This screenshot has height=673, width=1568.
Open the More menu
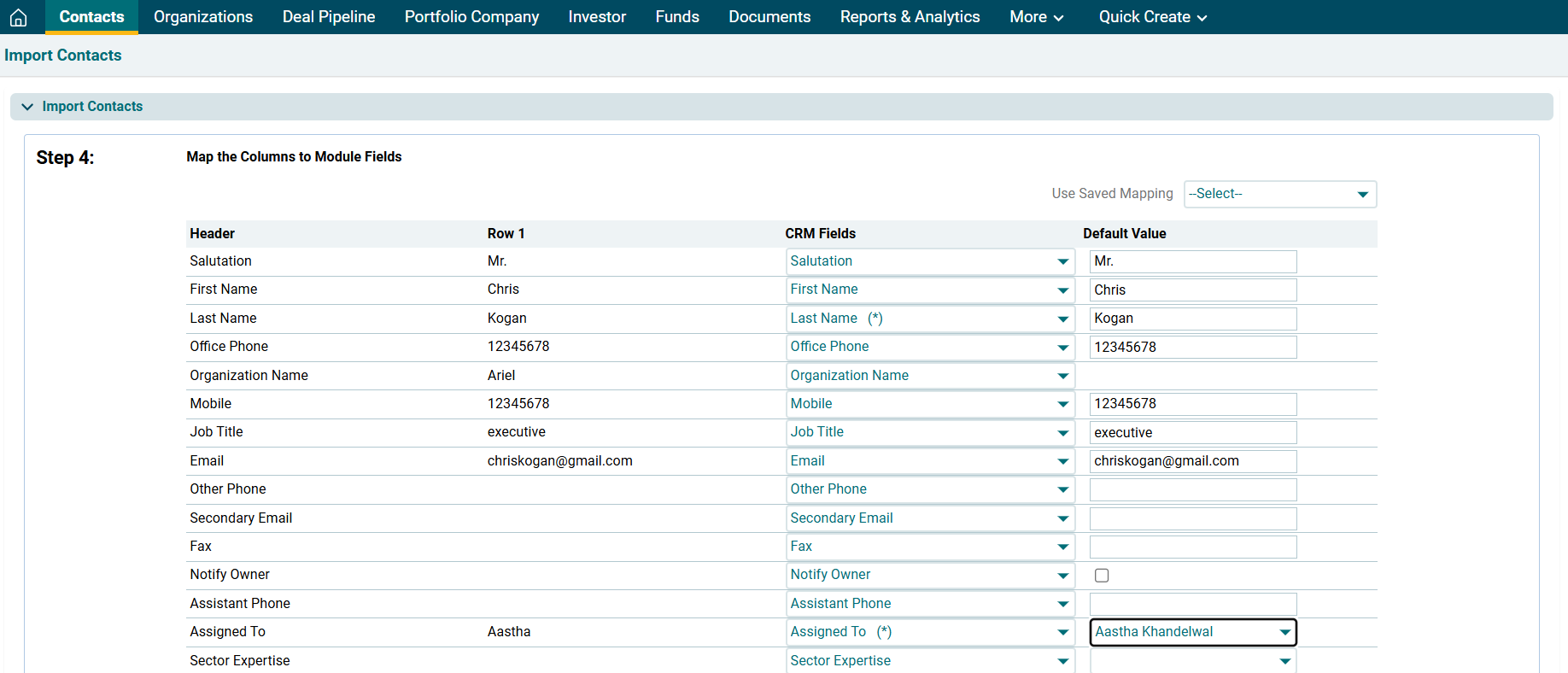pyautogui.click(x=1036, y=17)
